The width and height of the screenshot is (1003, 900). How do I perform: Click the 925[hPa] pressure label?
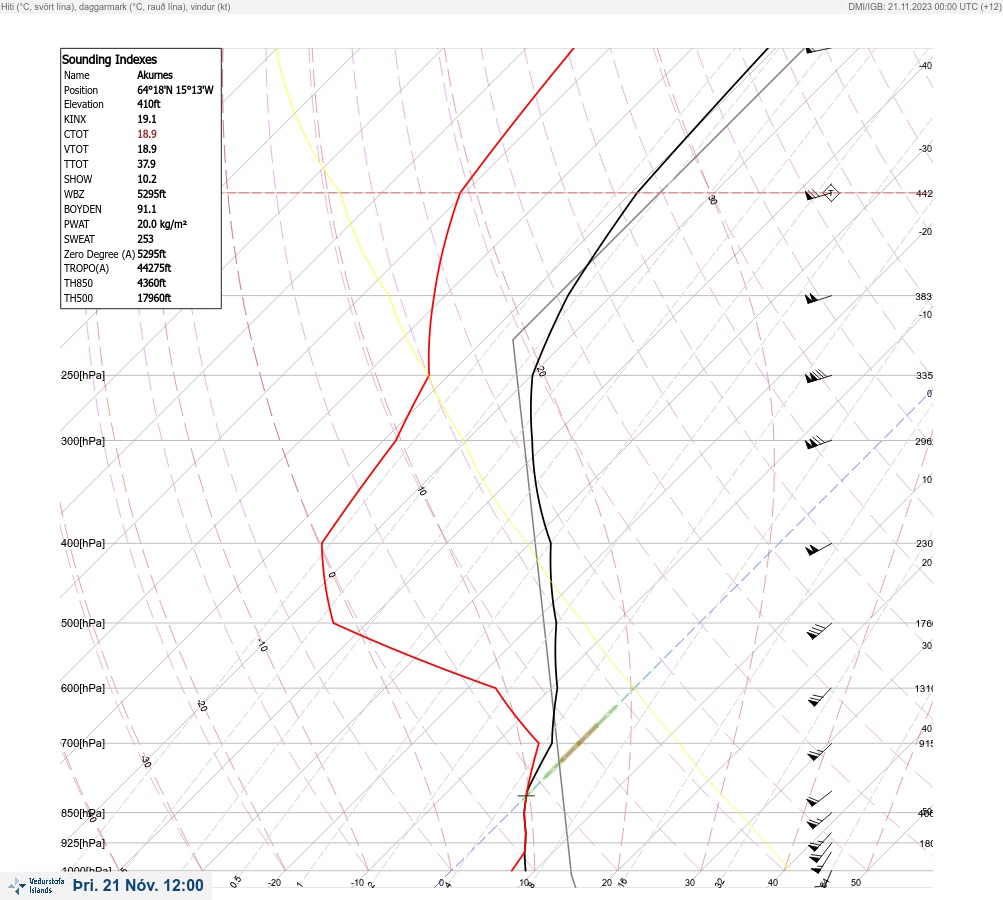click(83, 843)
